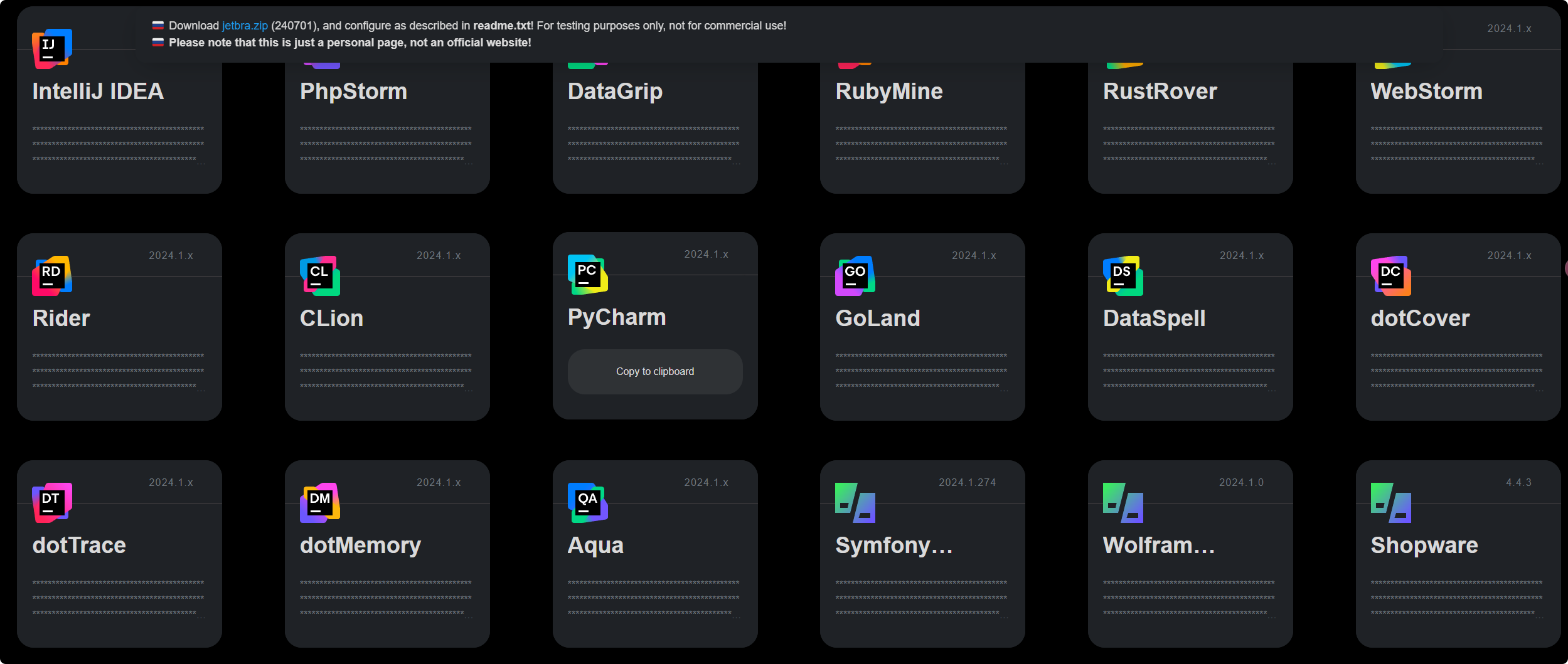Click the DataGrip masked license key
Image resolution: width=1568 pixels, height=664 pixels.
point(654,144)
